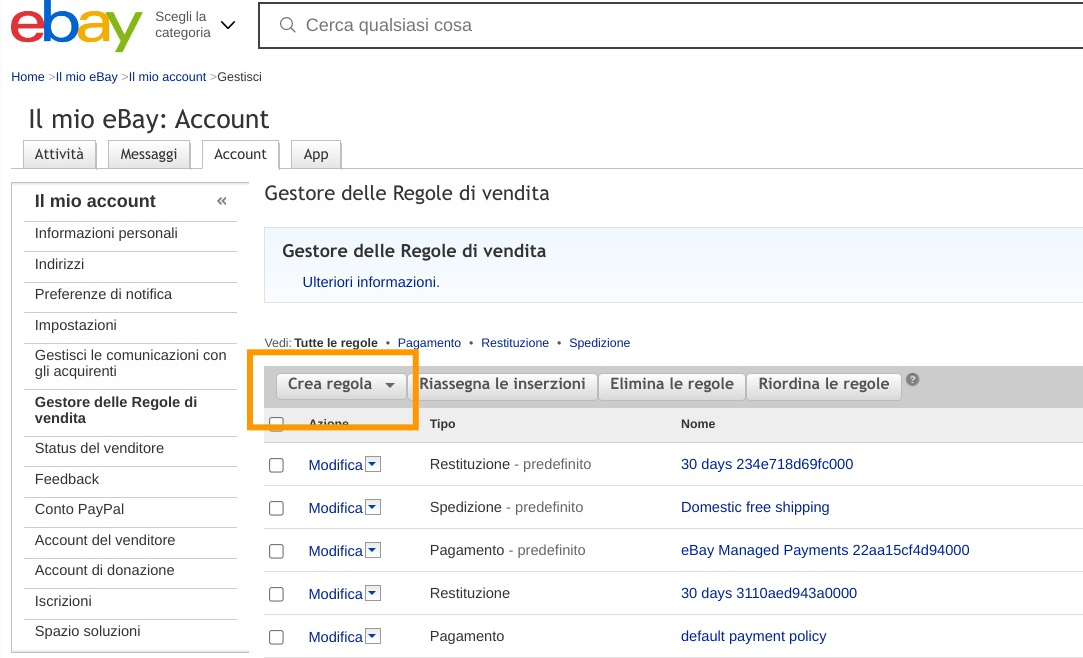Click the search magnifier icon
The width and height of the screenshot is (1083, 658).
pyautogui.click(x=287, y=25)
